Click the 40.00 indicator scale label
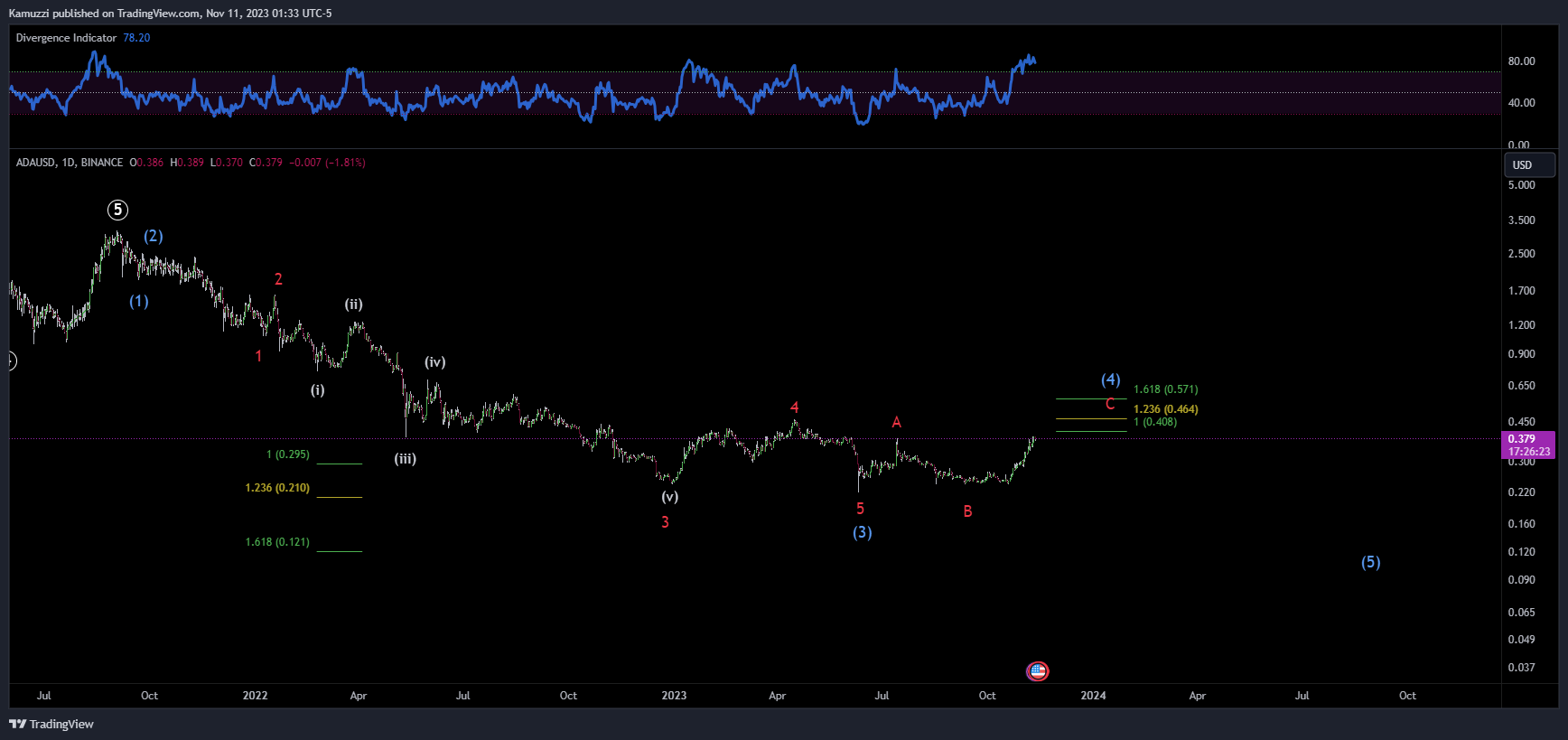The width and height of the screenshot is (1568, 740). [1522, 103]
